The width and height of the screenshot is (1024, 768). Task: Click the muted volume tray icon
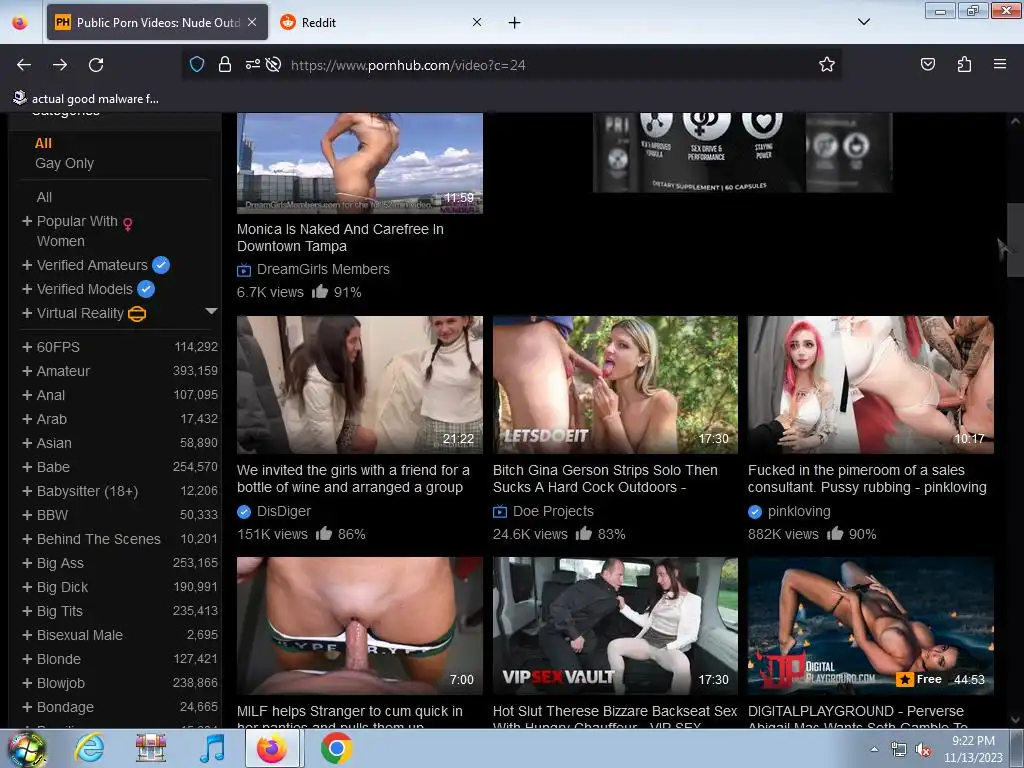click(922, 750)
